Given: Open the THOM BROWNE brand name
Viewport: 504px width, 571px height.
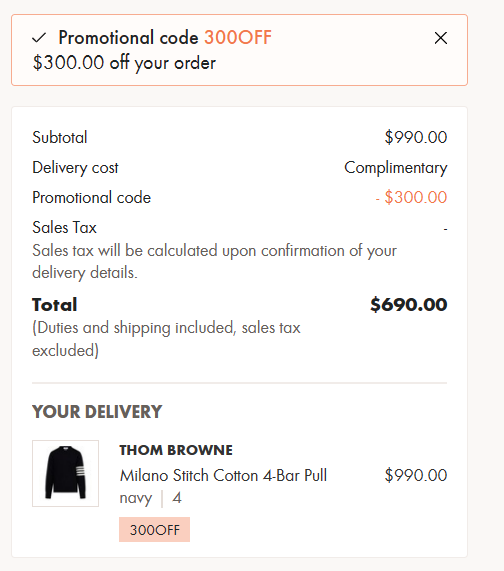Looking at the screenshot, I should pyautogui.click(x=176, y=450).
